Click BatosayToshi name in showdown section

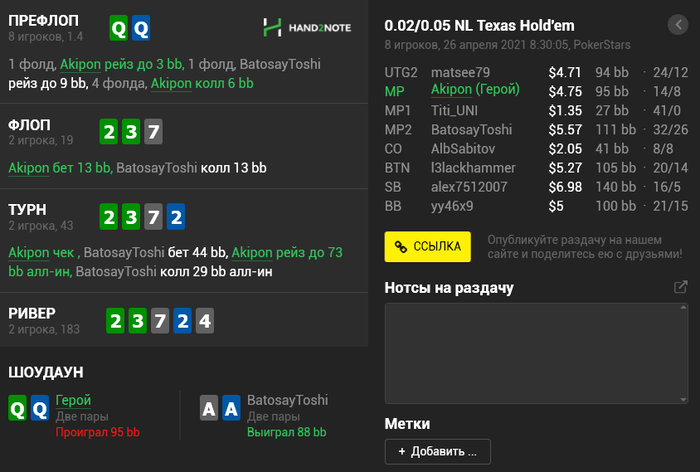tap(288, 400)
